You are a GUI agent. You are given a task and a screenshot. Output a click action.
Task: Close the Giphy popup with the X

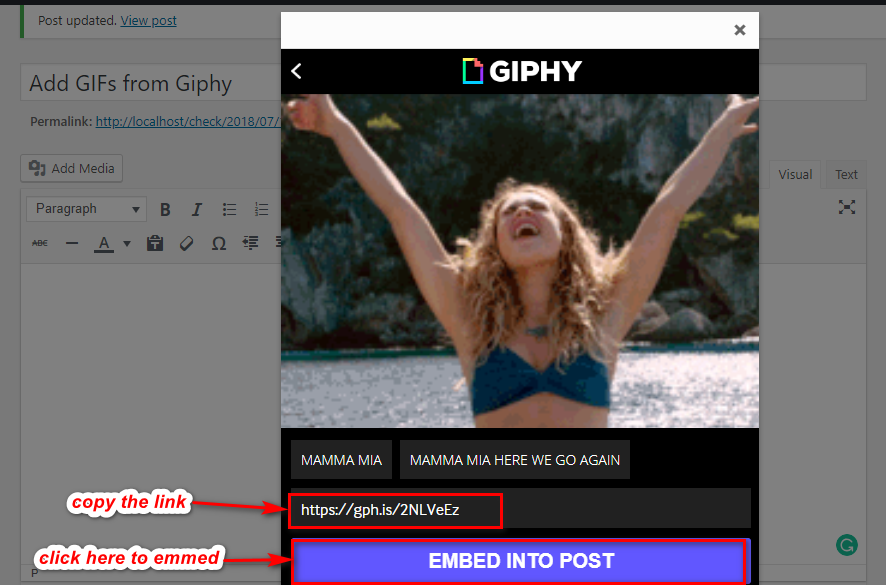(740, 30)
